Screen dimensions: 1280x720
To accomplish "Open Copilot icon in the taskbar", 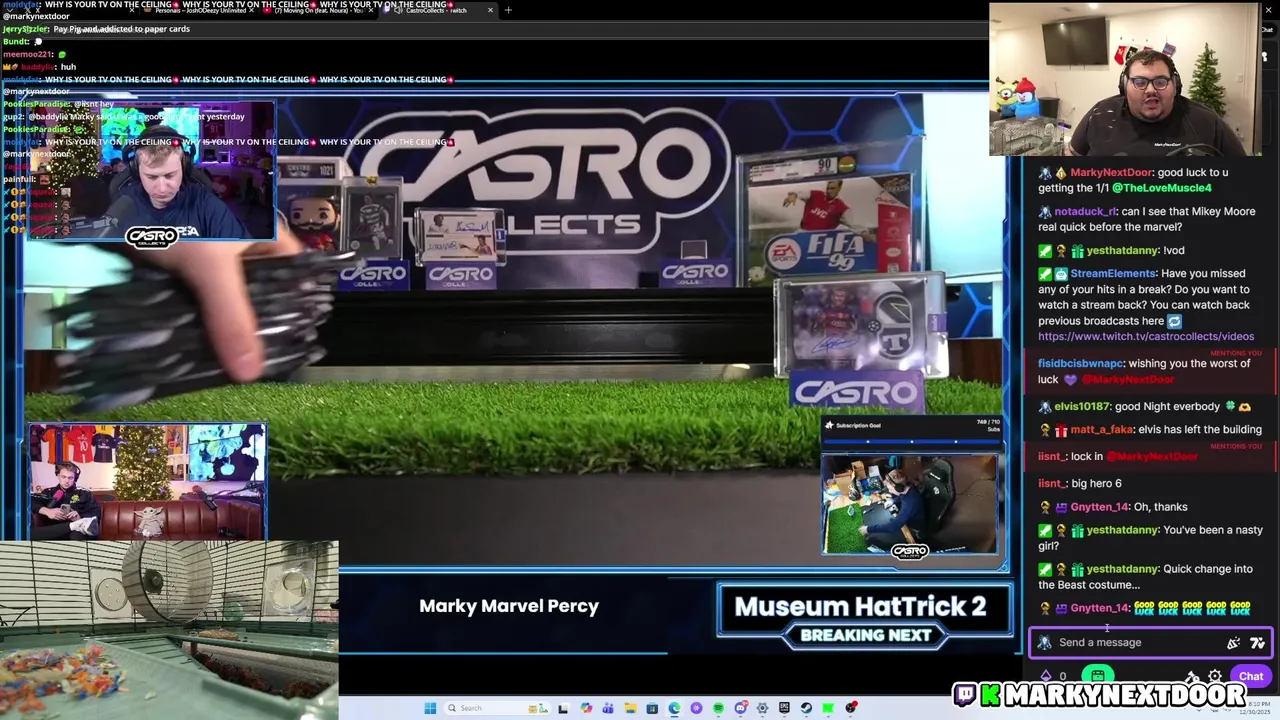I will pos(586,708).
